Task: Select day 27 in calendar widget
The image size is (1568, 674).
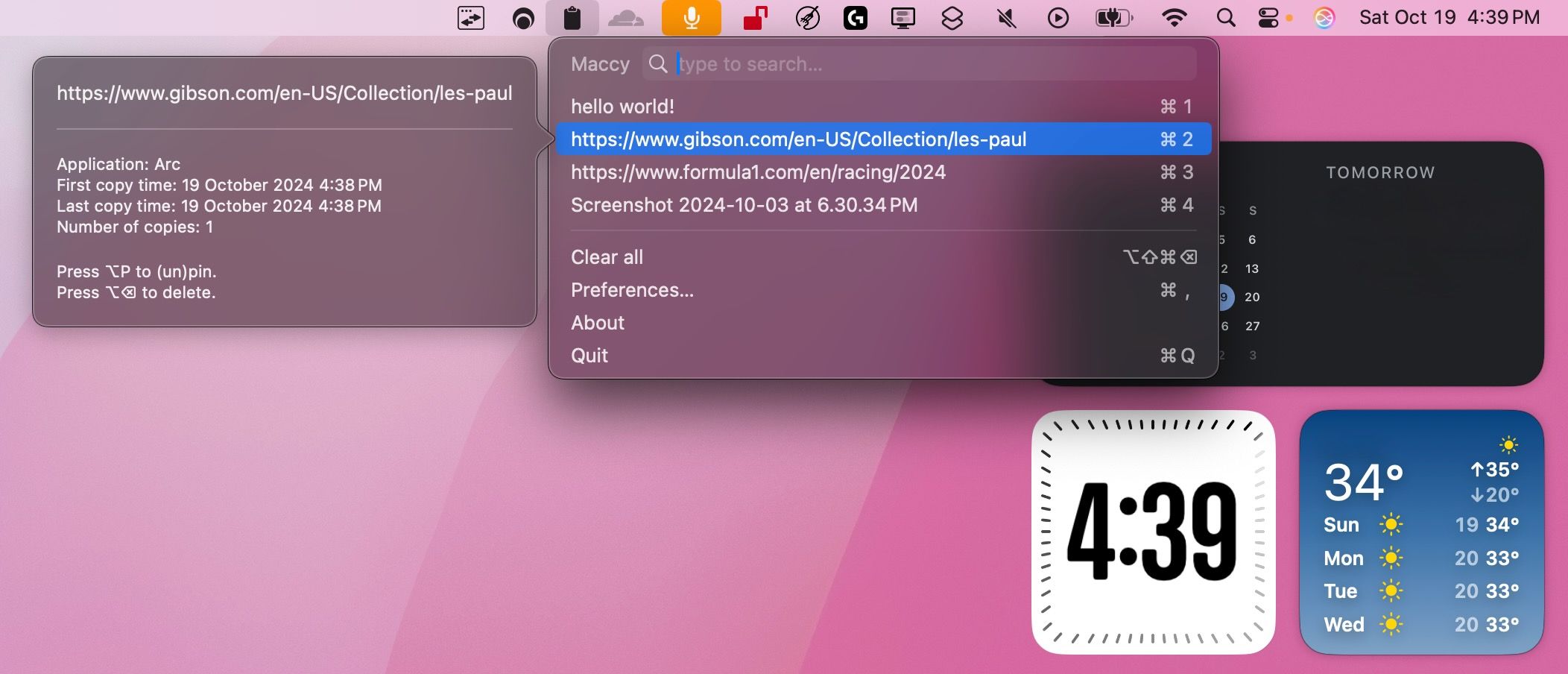Action: pos(1252,326)
